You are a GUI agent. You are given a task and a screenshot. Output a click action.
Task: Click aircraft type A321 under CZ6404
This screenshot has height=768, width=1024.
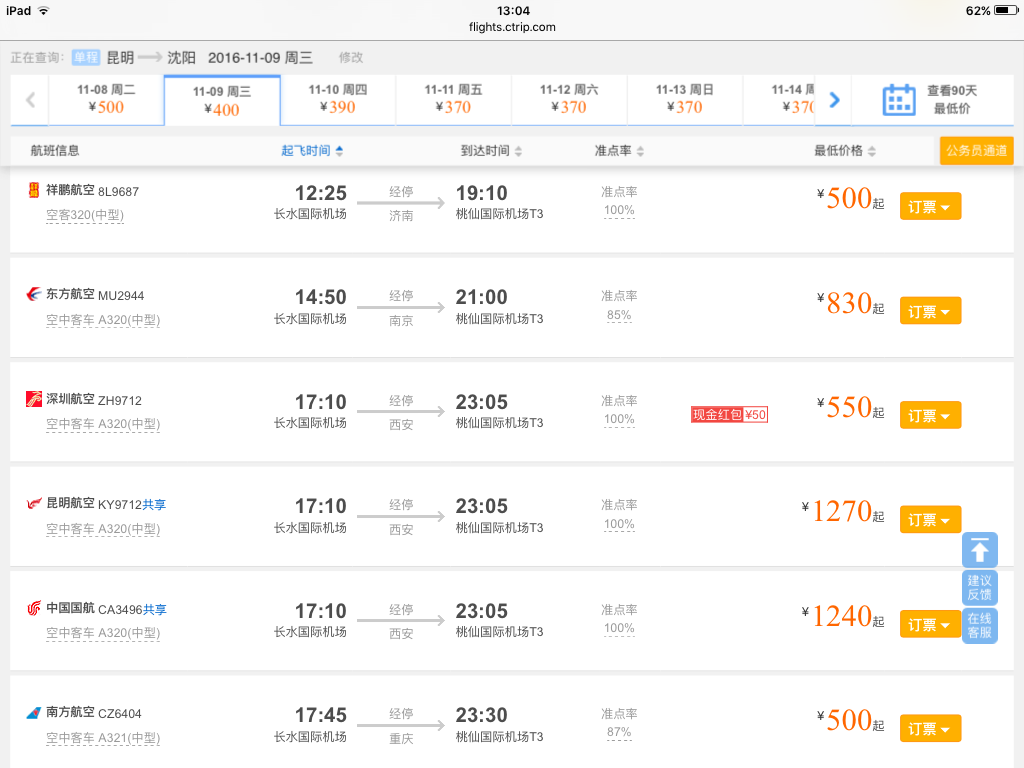coord(103,738)
